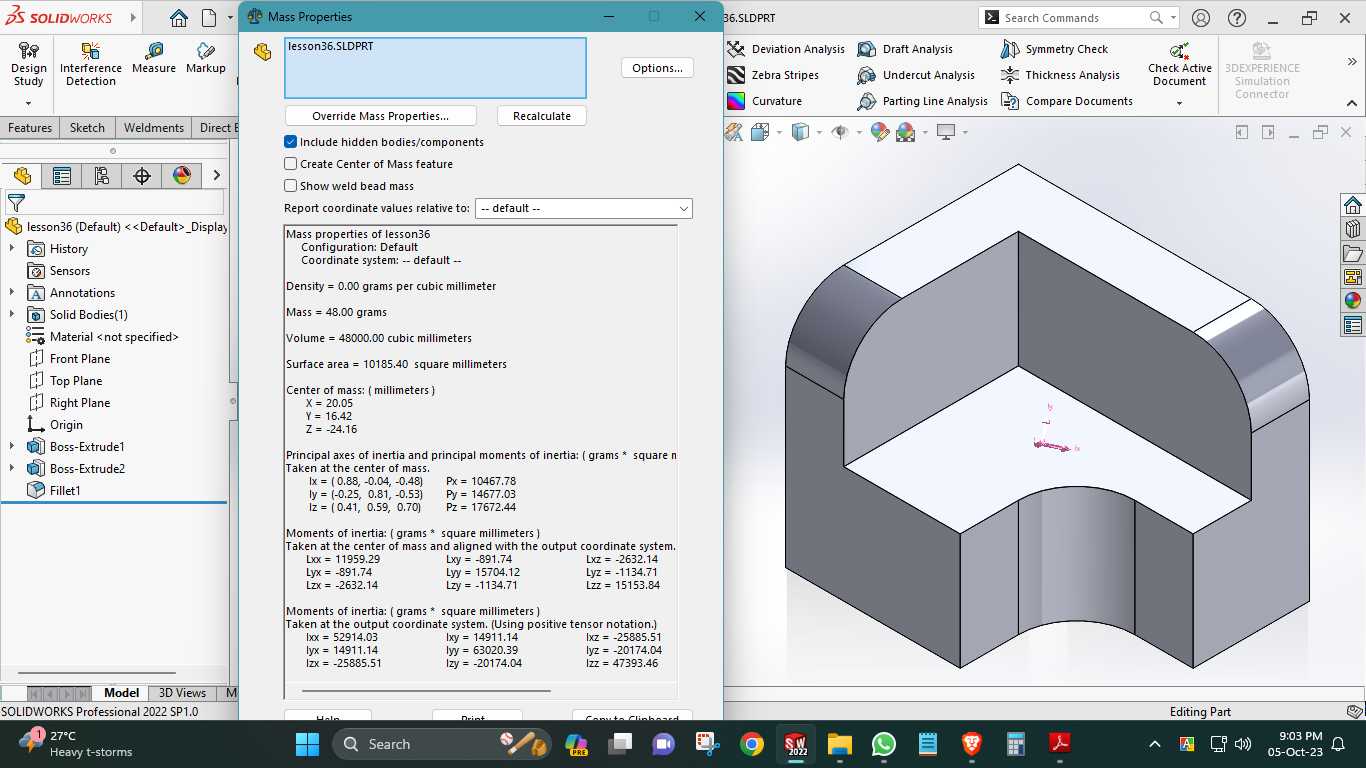Open Apply Scene in view toolbar
The image size is (1366, 768).
tap(906, 132)
